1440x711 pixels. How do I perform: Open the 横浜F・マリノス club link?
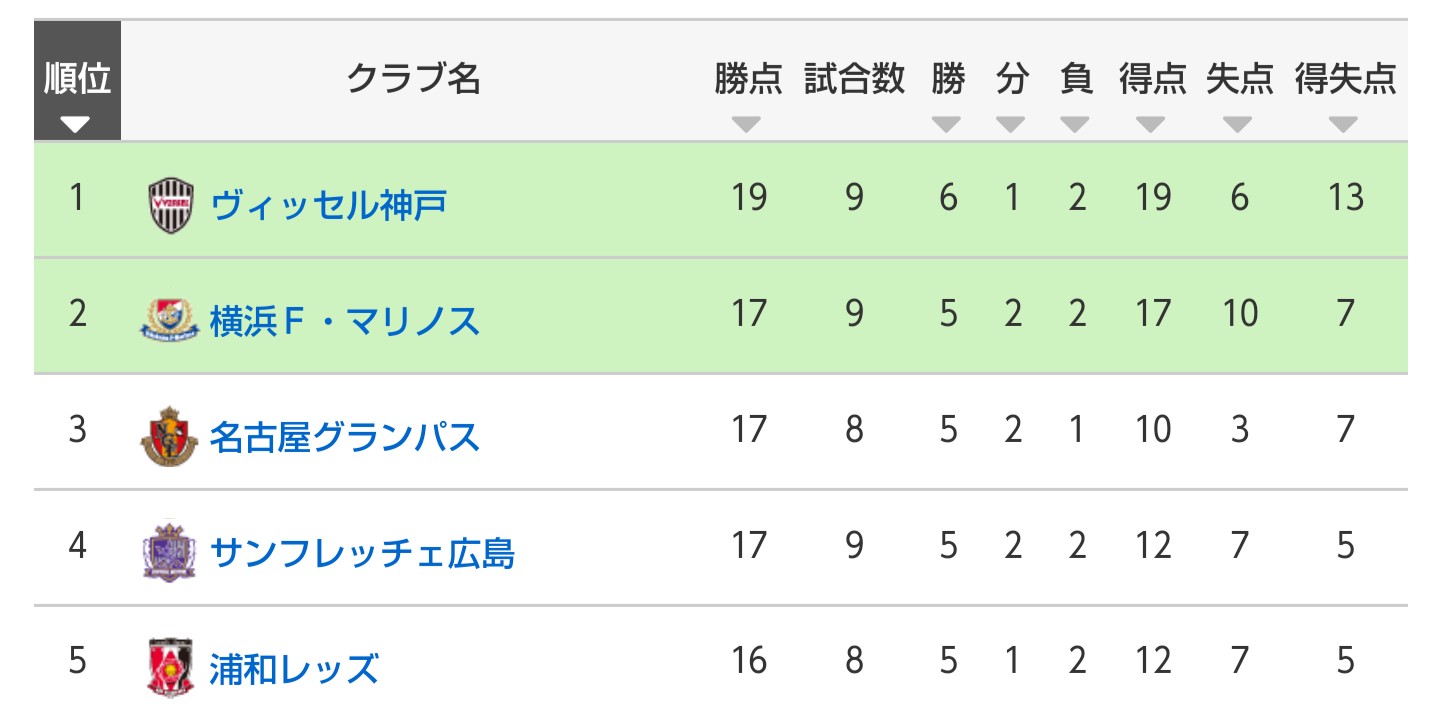pos(345,321)
